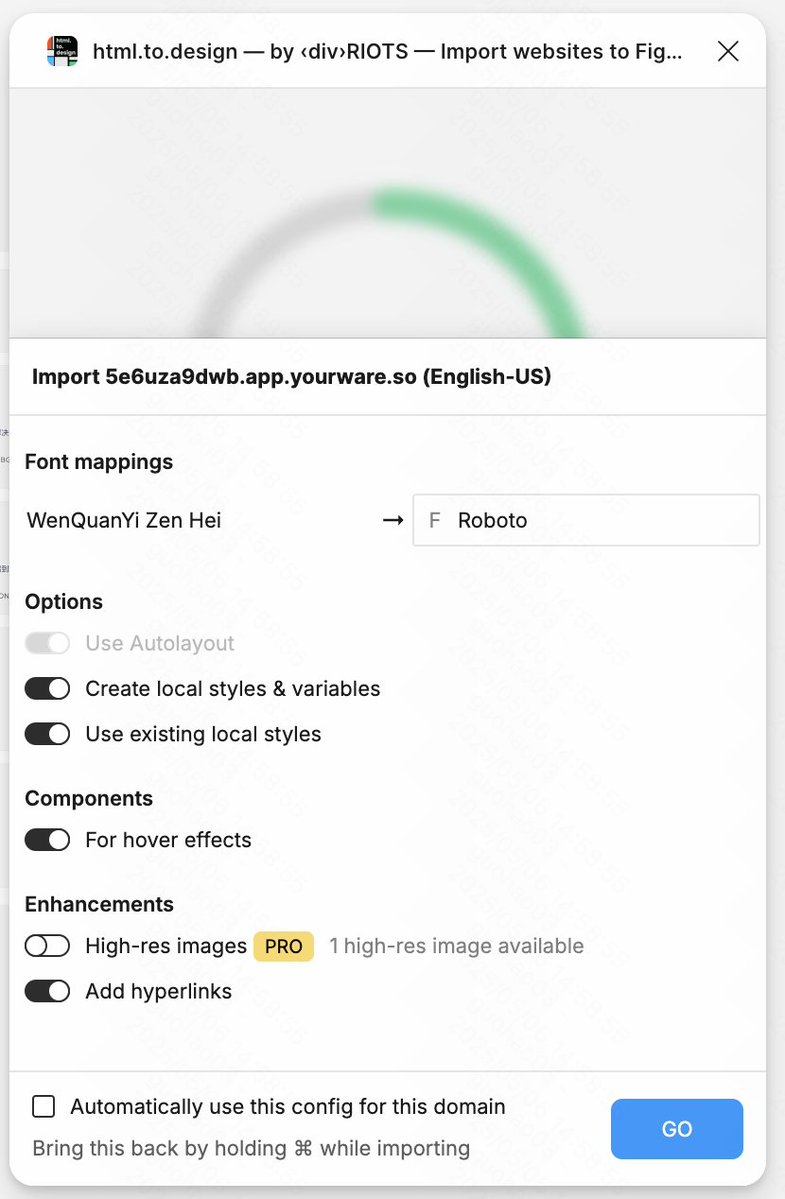Enable the High-res images switch
The image size is (785, 1199).
48,946
